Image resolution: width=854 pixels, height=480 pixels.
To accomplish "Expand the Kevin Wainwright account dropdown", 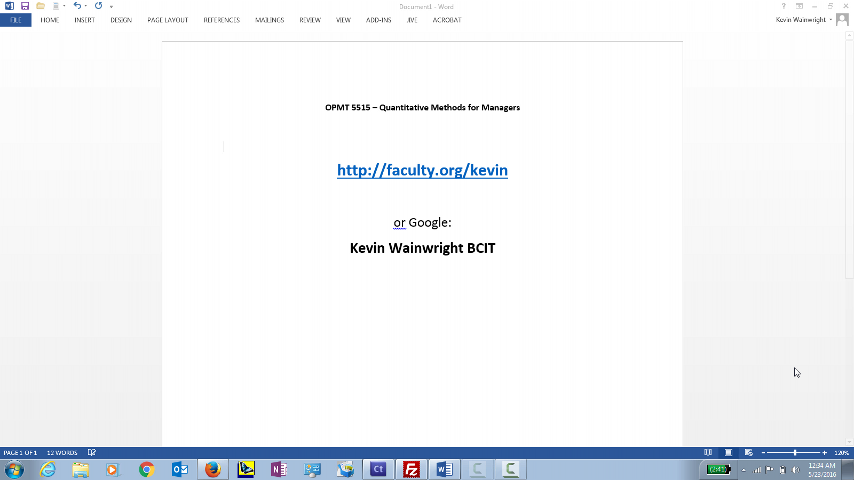I will click(831, 20).
